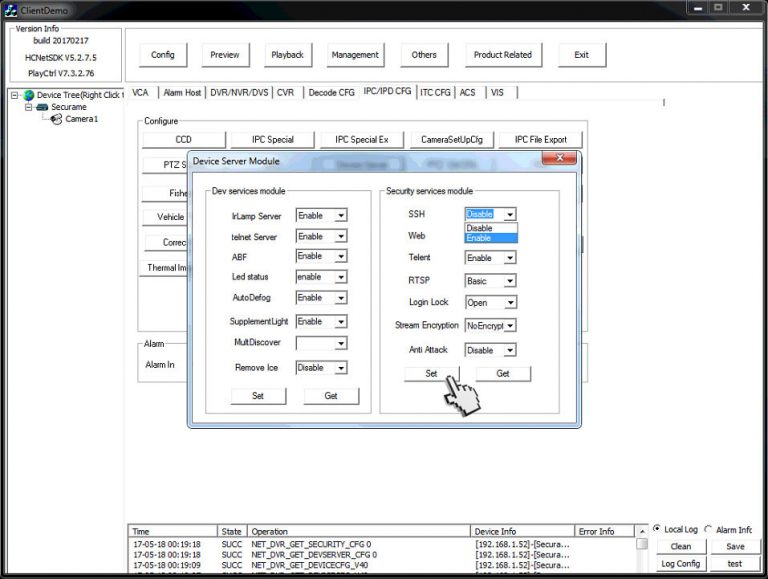Click Set in Security services module
The height and width of the screenshot is (579, 768).
[432, 374]
